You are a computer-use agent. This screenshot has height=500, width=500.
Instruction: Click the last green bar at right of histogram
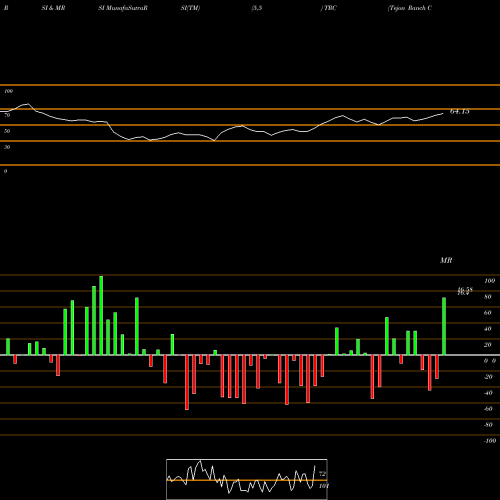click(x=444, y=326)
